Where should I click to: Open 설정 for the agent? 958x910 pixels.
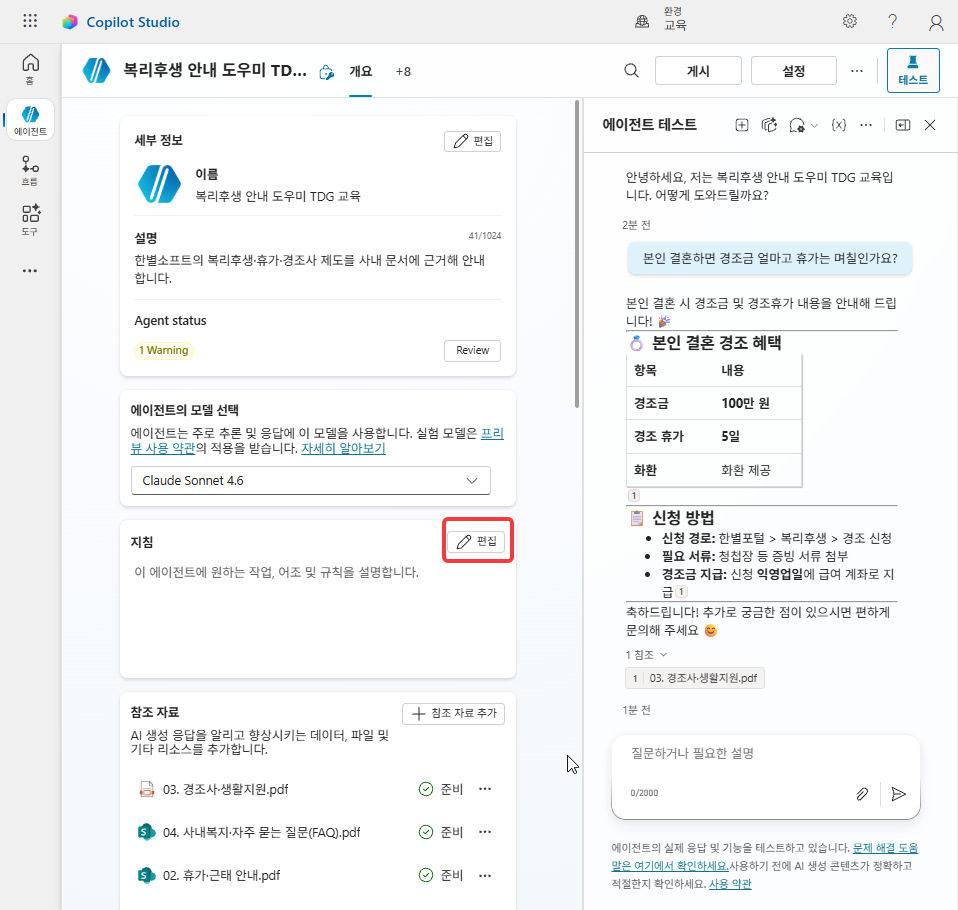pos(794,71)
